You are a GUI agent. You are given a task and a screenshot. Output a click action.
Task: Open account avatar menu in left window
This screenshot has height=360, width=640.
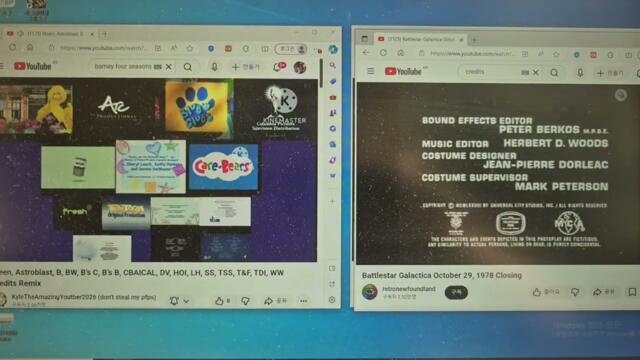(x=300, y=67)
